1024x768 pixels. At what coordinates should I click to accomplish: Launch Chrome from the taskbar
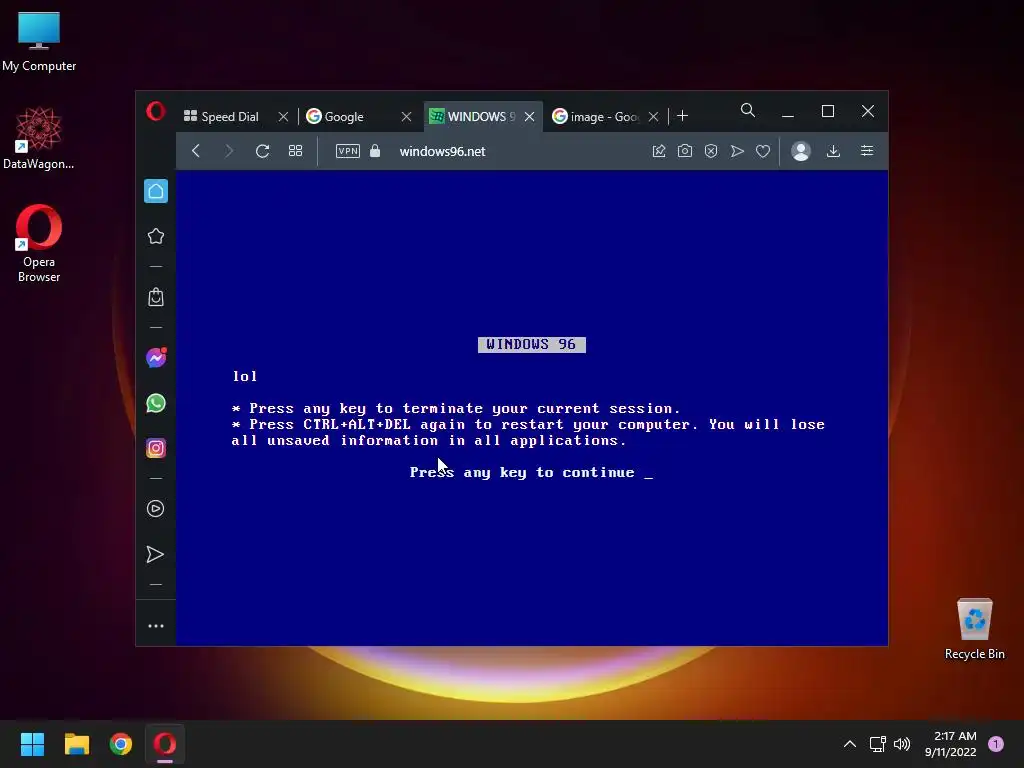[121, 744]
